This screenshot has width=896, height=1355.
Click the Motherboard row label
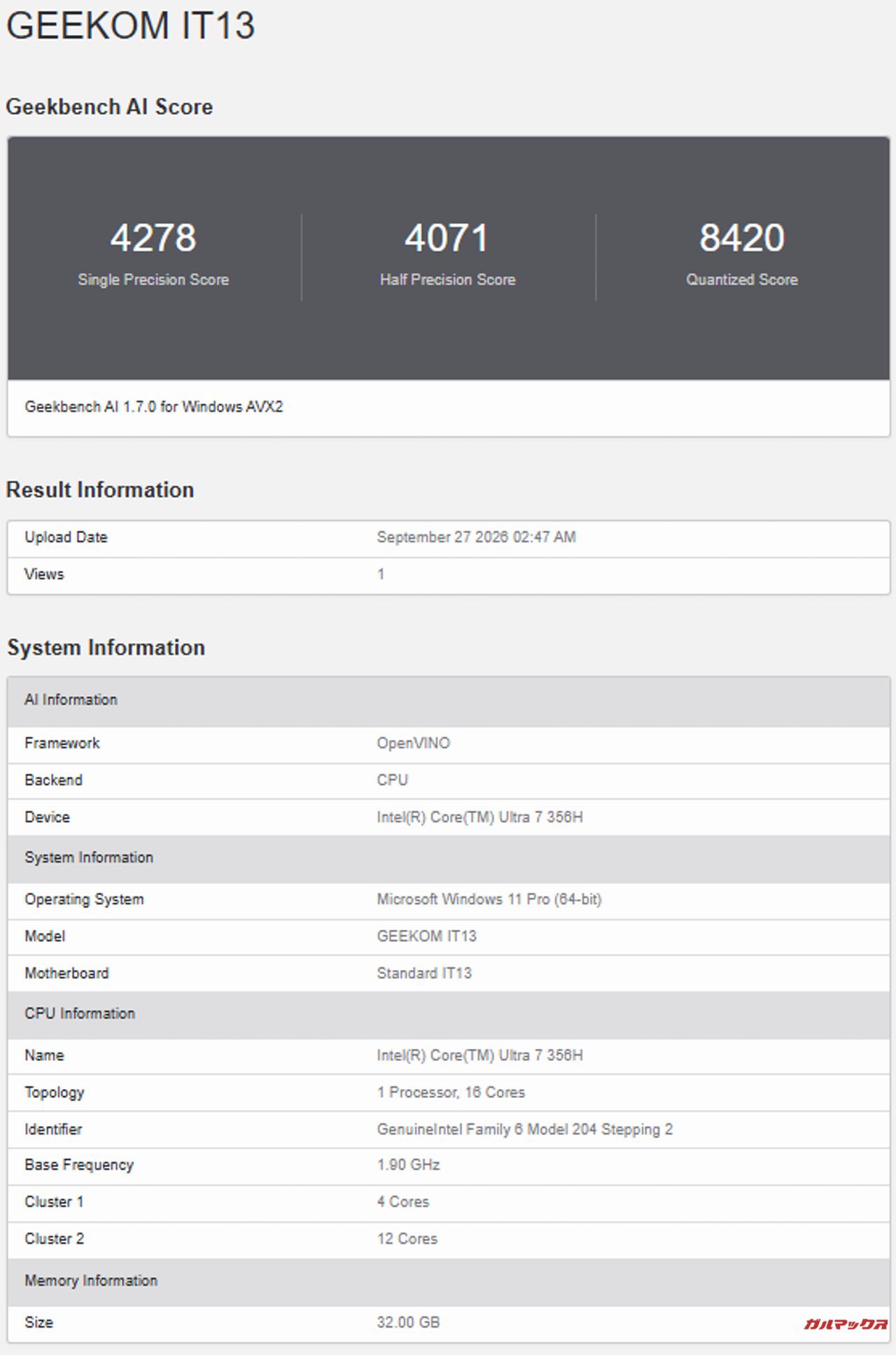click(x=66, y=973)
